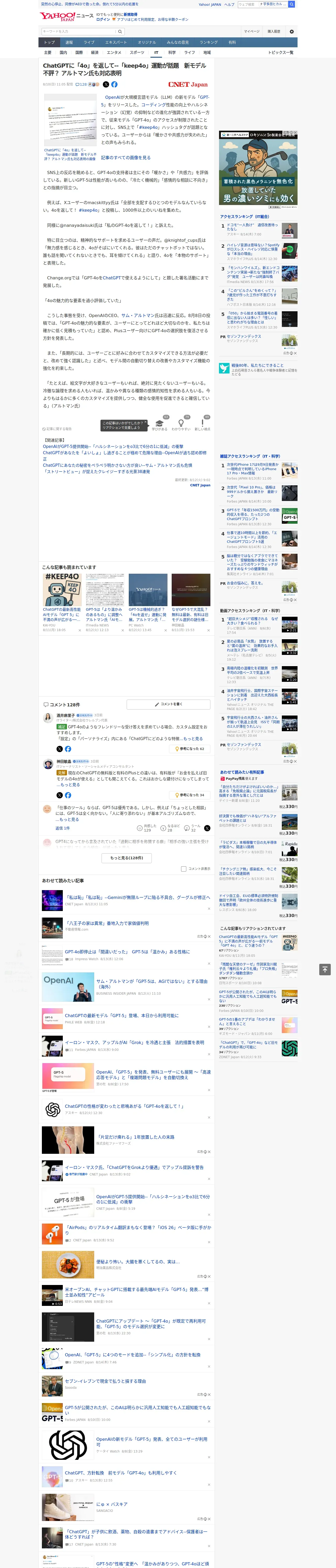
Task: Click the web search magnifier button
Action: (292, 4)
